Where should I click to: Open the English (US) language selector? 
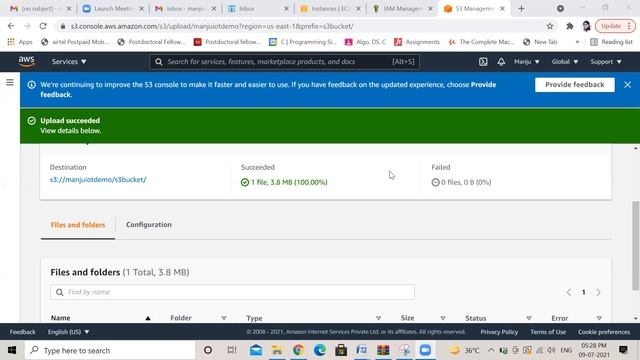click(68, 332)
